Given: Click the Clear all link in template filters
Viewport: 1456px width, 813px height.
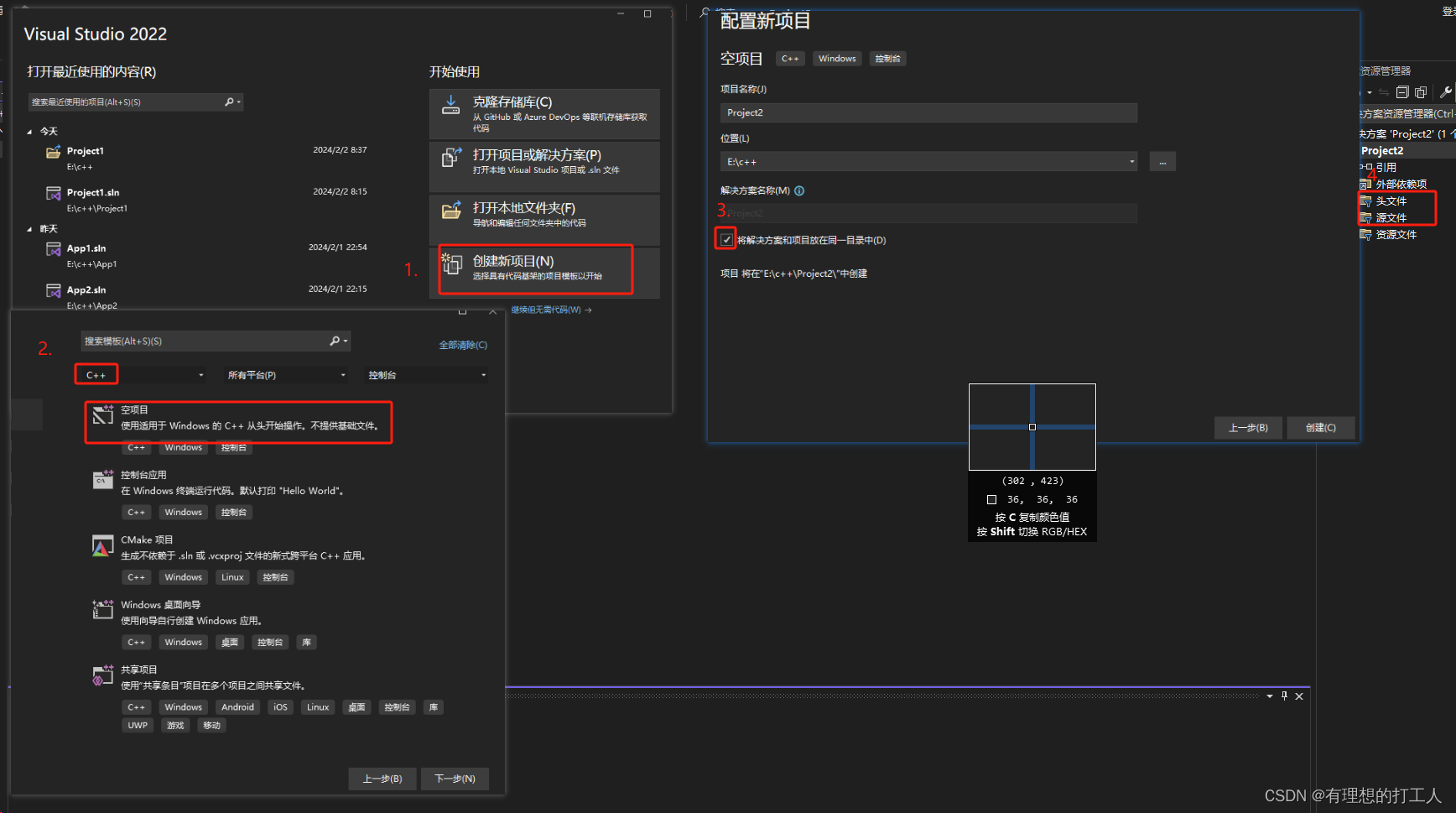Looking at the screenshot, I should point(463,345).
